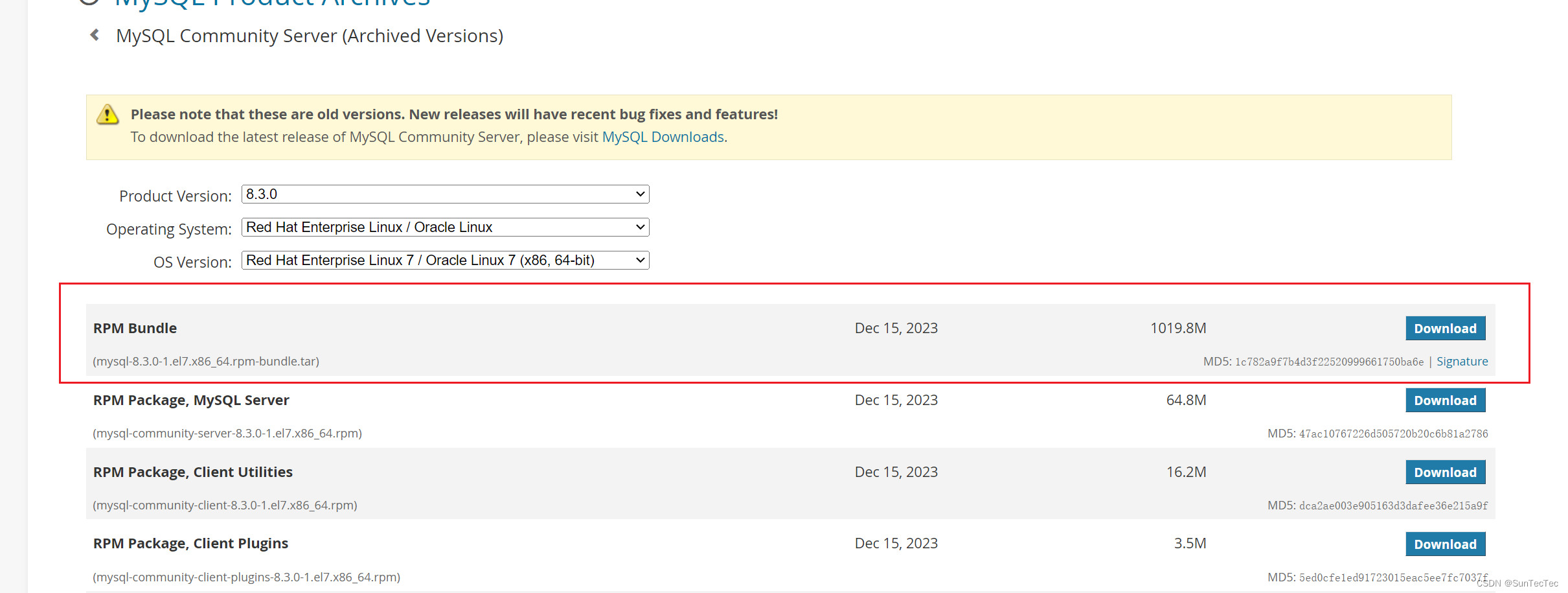Click the 3.5M size value
1568x593 pixels.
pyautogui.click(x=1190, y=544)
